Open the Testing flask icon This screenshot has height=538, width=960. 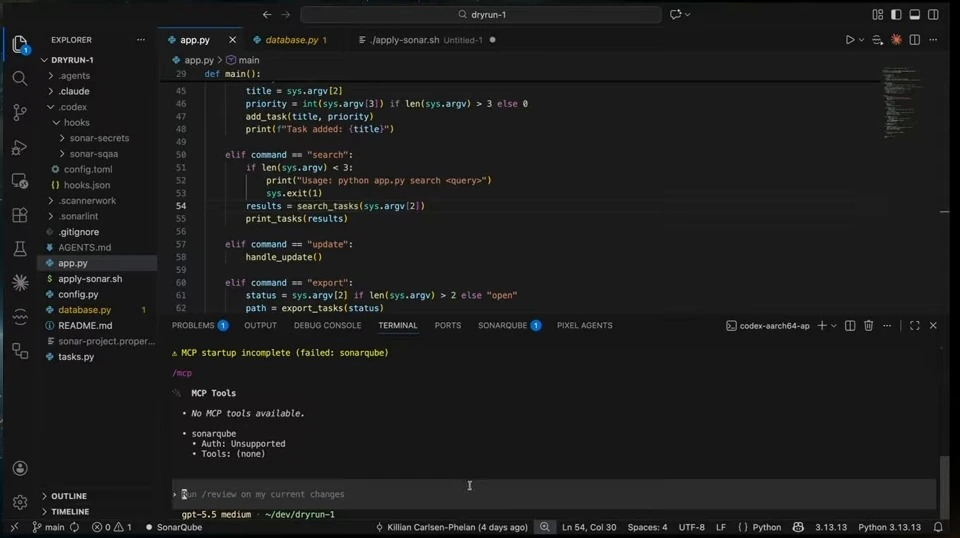click(20, 248)
